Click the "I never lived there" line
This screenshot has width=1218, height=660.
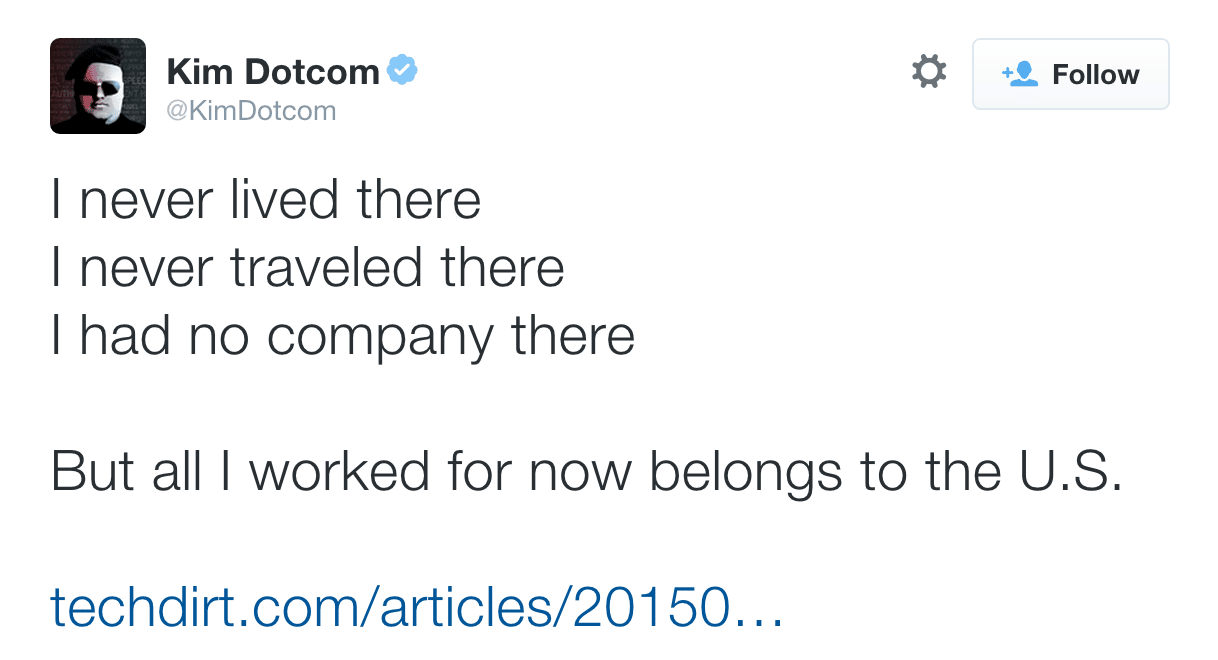266,200
